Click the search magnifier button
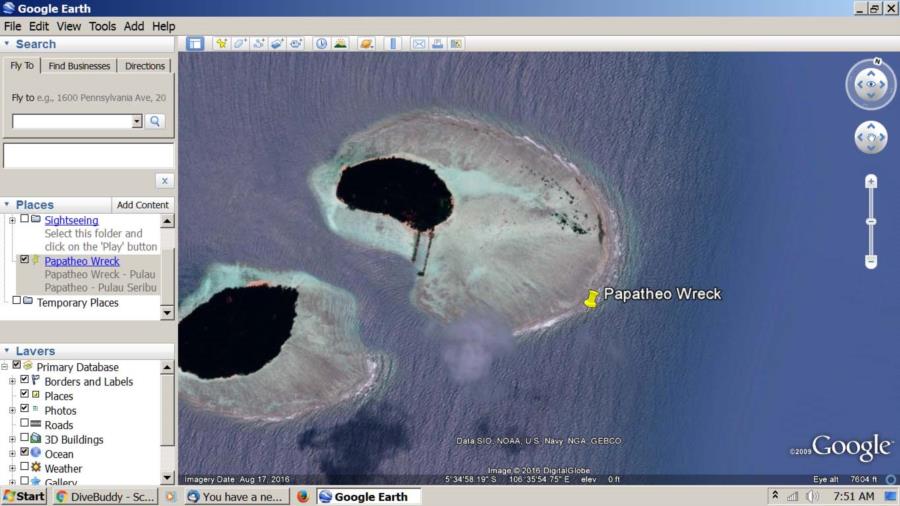The image size is (900, 506). click(154, 121)
